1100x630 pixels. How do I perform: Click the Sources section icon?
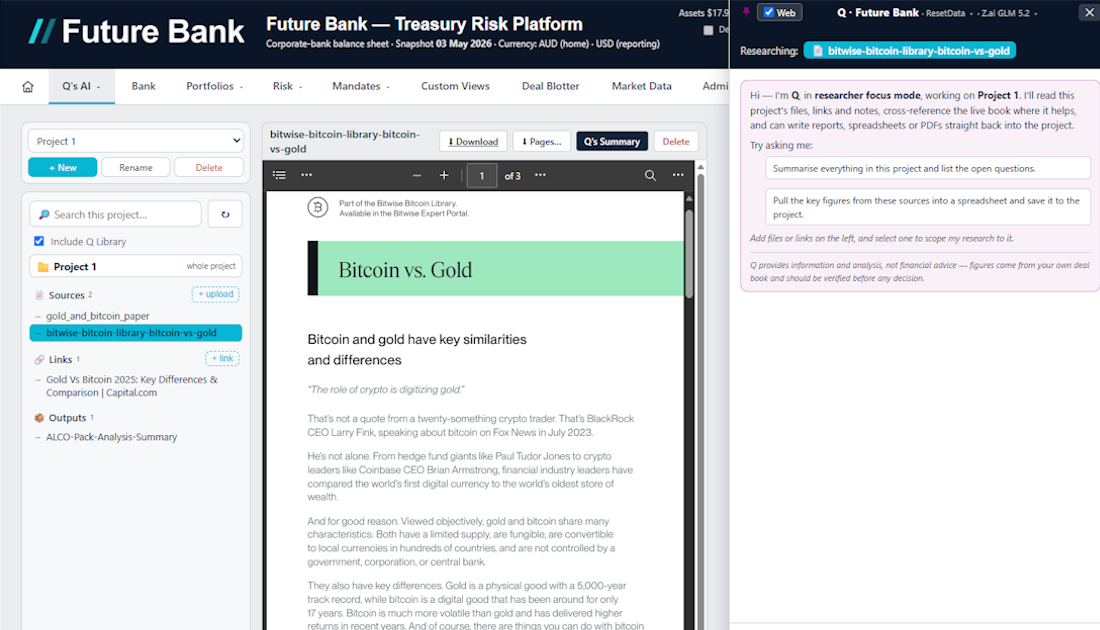coord(39,295)
